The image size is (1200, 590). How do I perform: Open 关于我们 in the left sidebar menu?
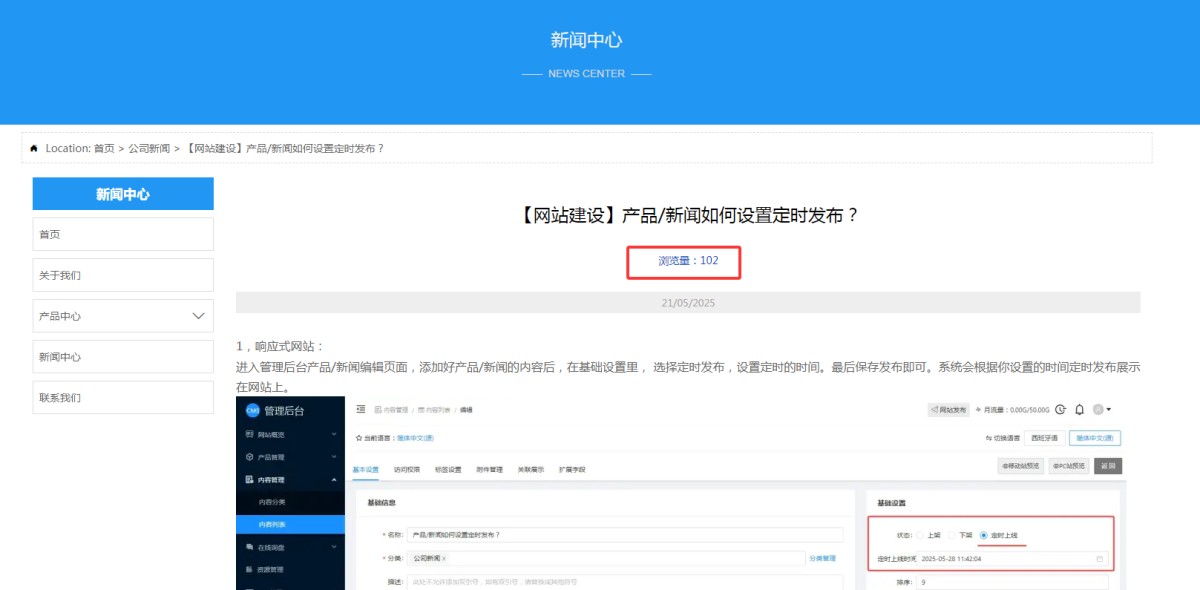click(123, 275)
